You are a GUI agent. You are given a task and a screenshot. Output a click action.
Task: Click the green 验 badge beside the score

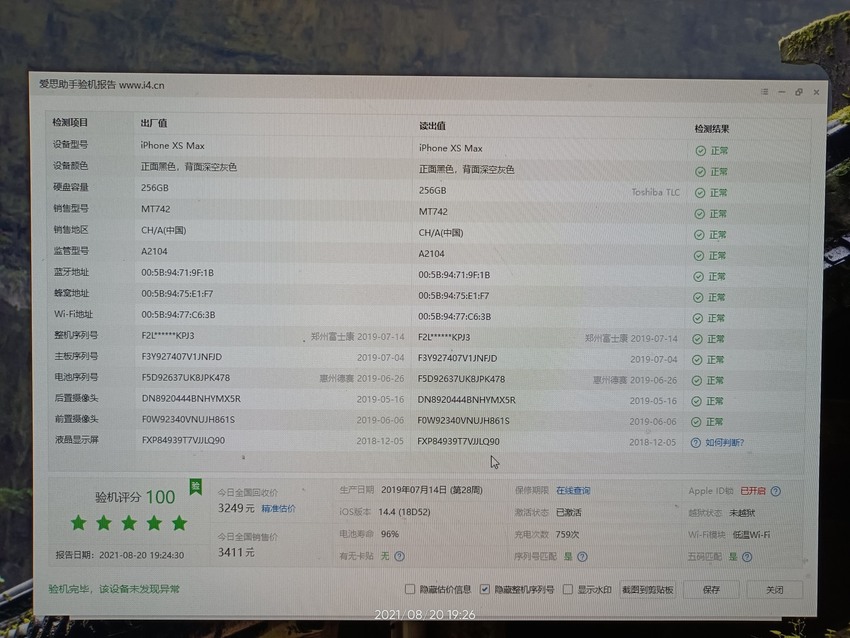(196, 487)
